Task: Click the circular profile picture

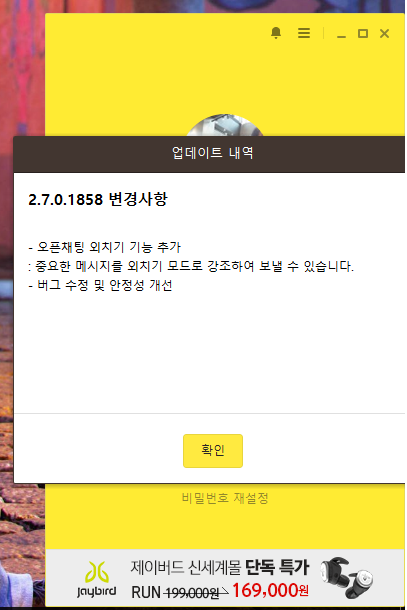Action: (x=225, y=125)
